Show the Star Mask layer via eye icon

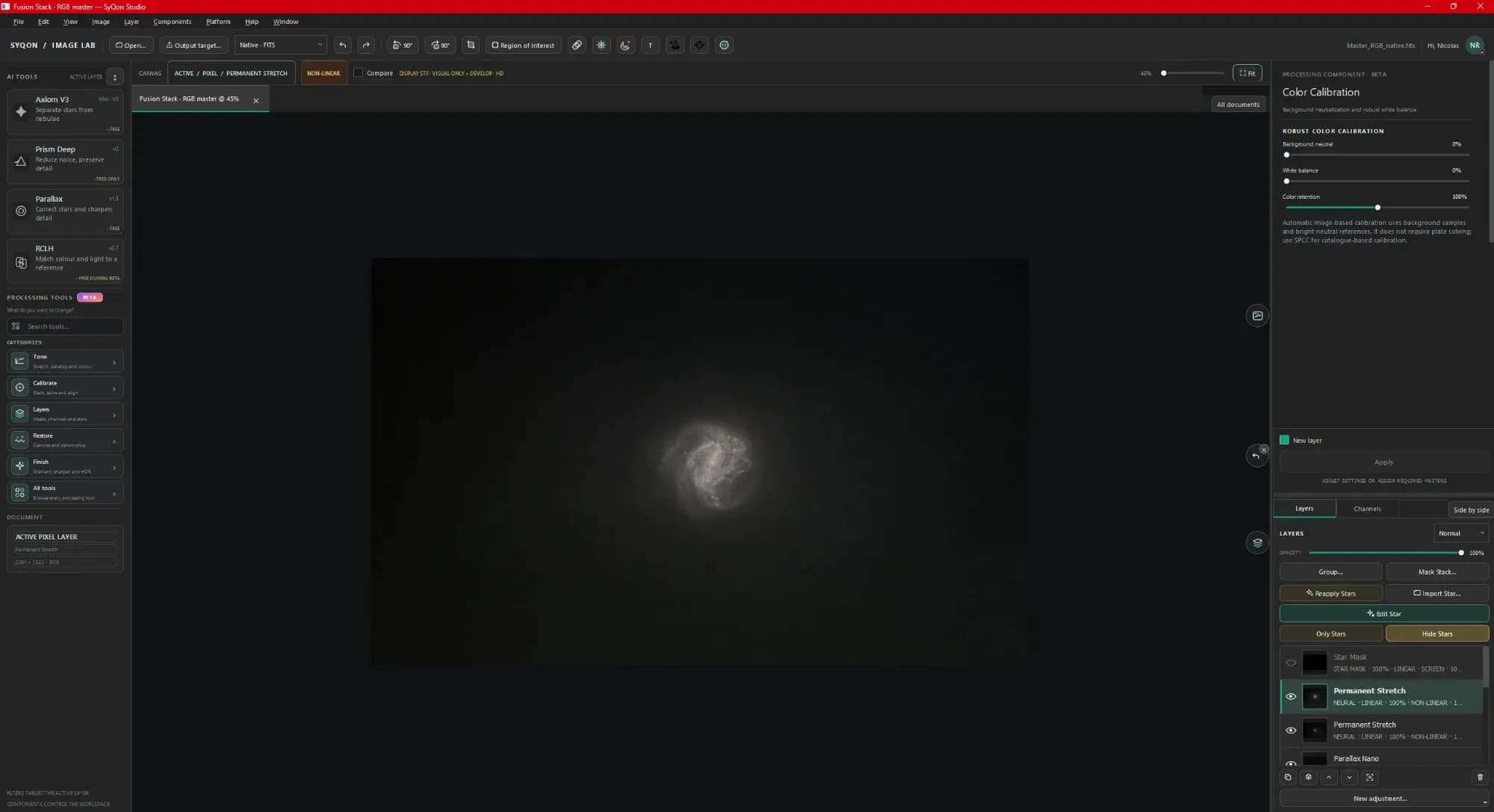[x=1291, y=663]
